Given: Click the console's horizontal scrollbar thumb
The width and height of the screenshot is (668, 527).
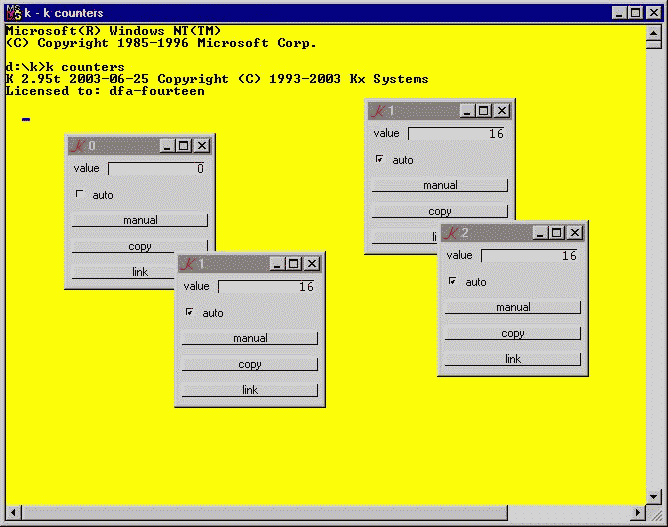Looking at the screenshot, I should point(264,513).
